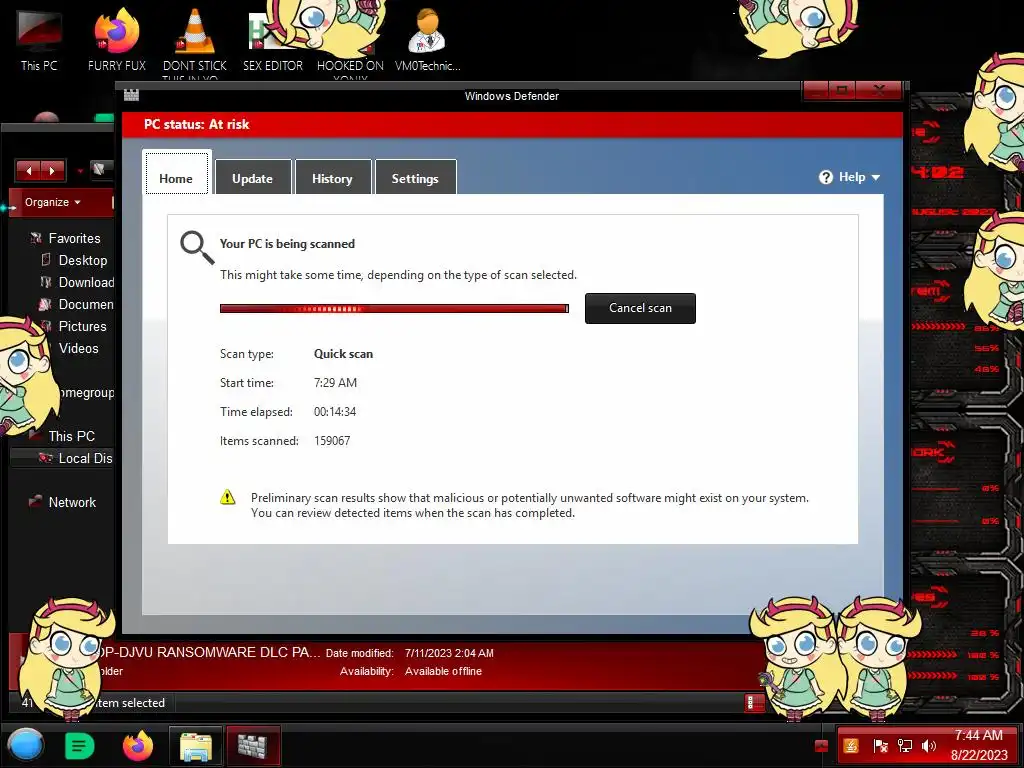
Task: Open the Start orb on taskbar
Action: click(26, 745)
